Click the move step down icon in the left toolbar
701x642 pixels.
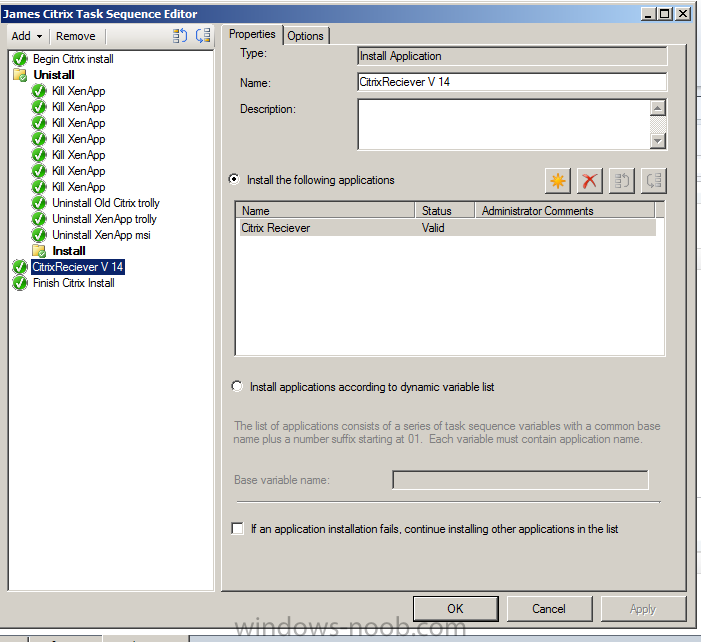point(203,36)
